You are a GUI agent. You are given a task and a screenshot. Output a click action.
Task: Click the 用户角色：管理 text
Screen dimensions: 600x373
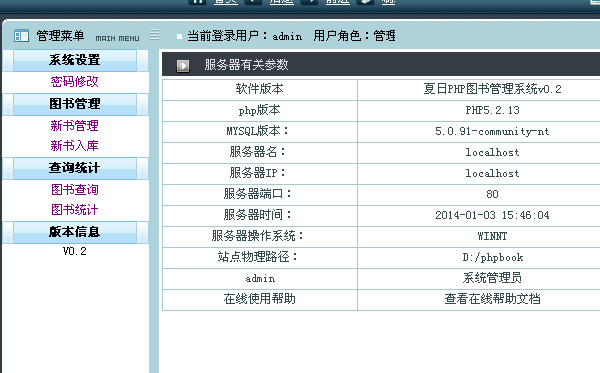tap(354, 36)
